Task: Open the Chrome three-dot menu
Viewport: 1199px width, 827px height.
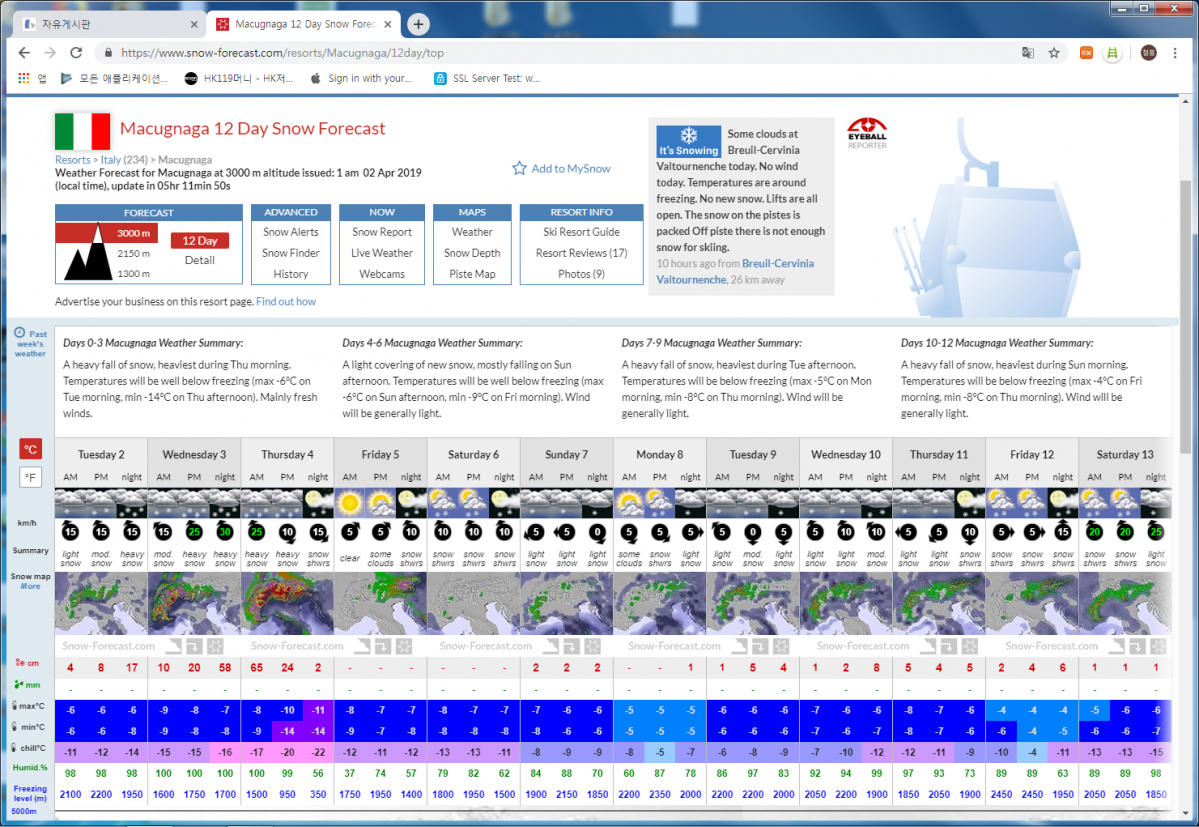Action: point(1175,53)
